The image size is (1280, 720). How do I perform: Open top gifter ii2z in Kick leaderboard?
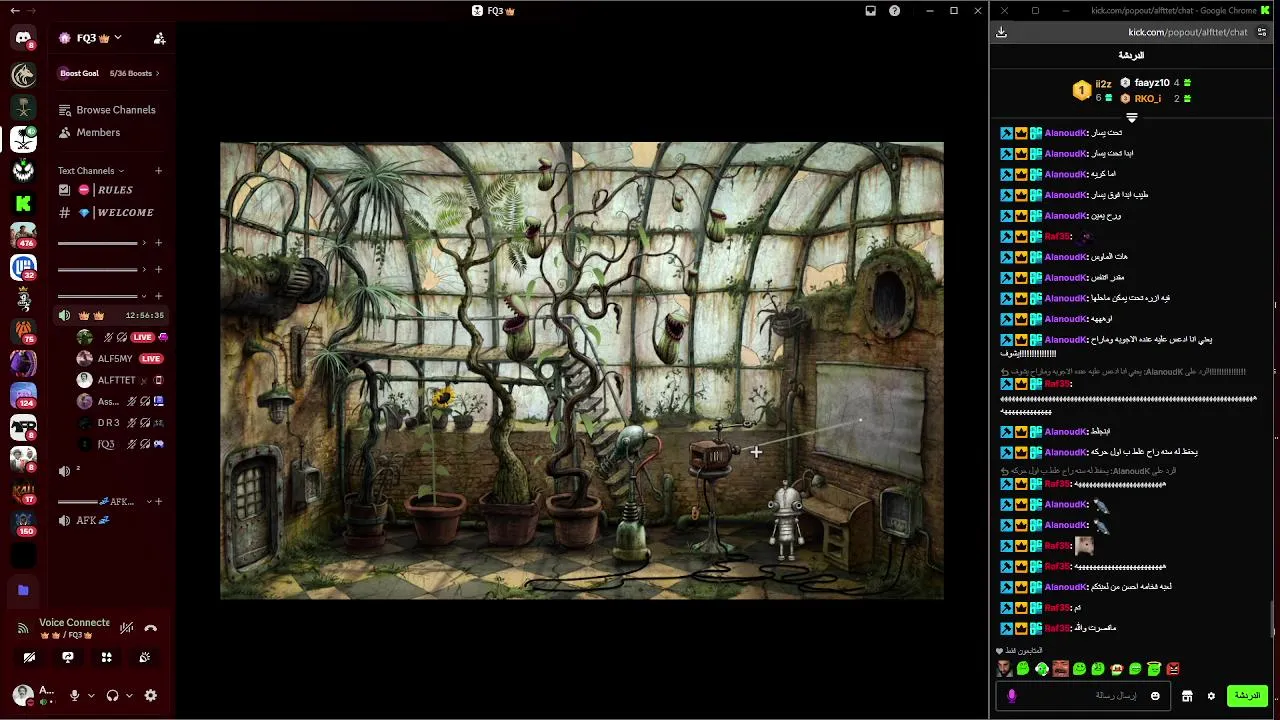tap(1092, 90)
